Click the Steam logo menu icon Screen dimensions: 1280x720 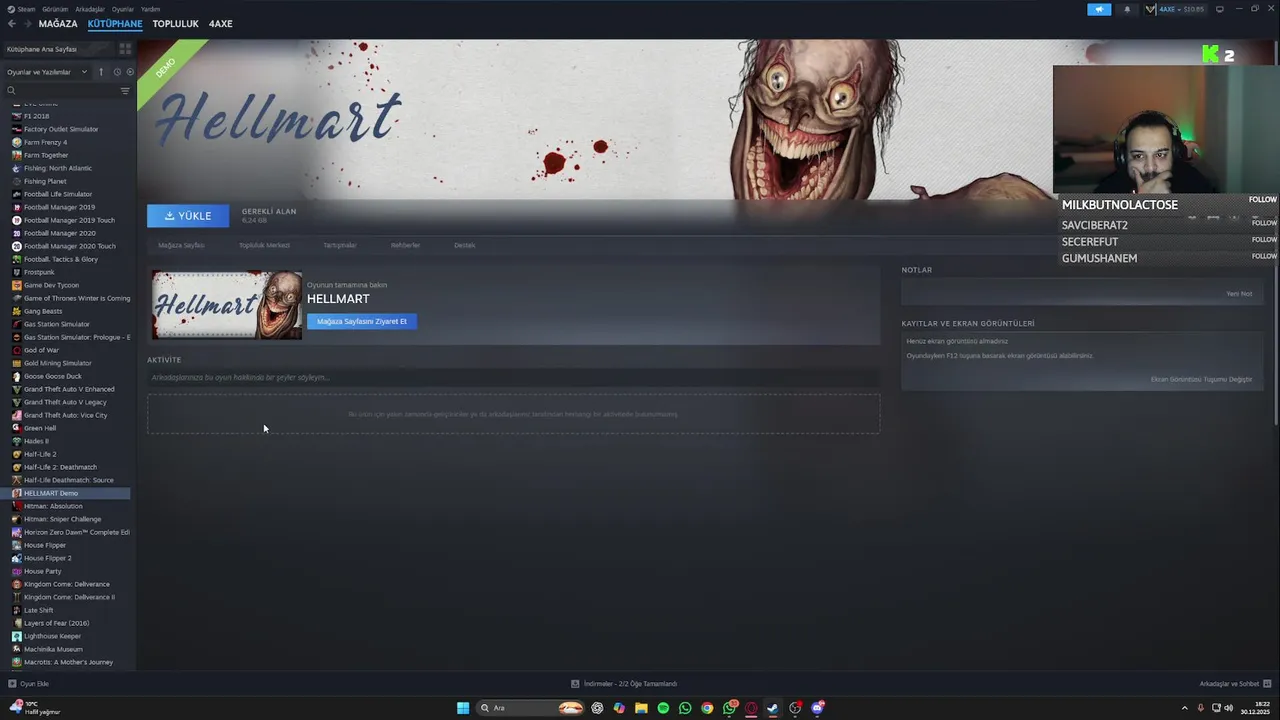coord(10,9)
